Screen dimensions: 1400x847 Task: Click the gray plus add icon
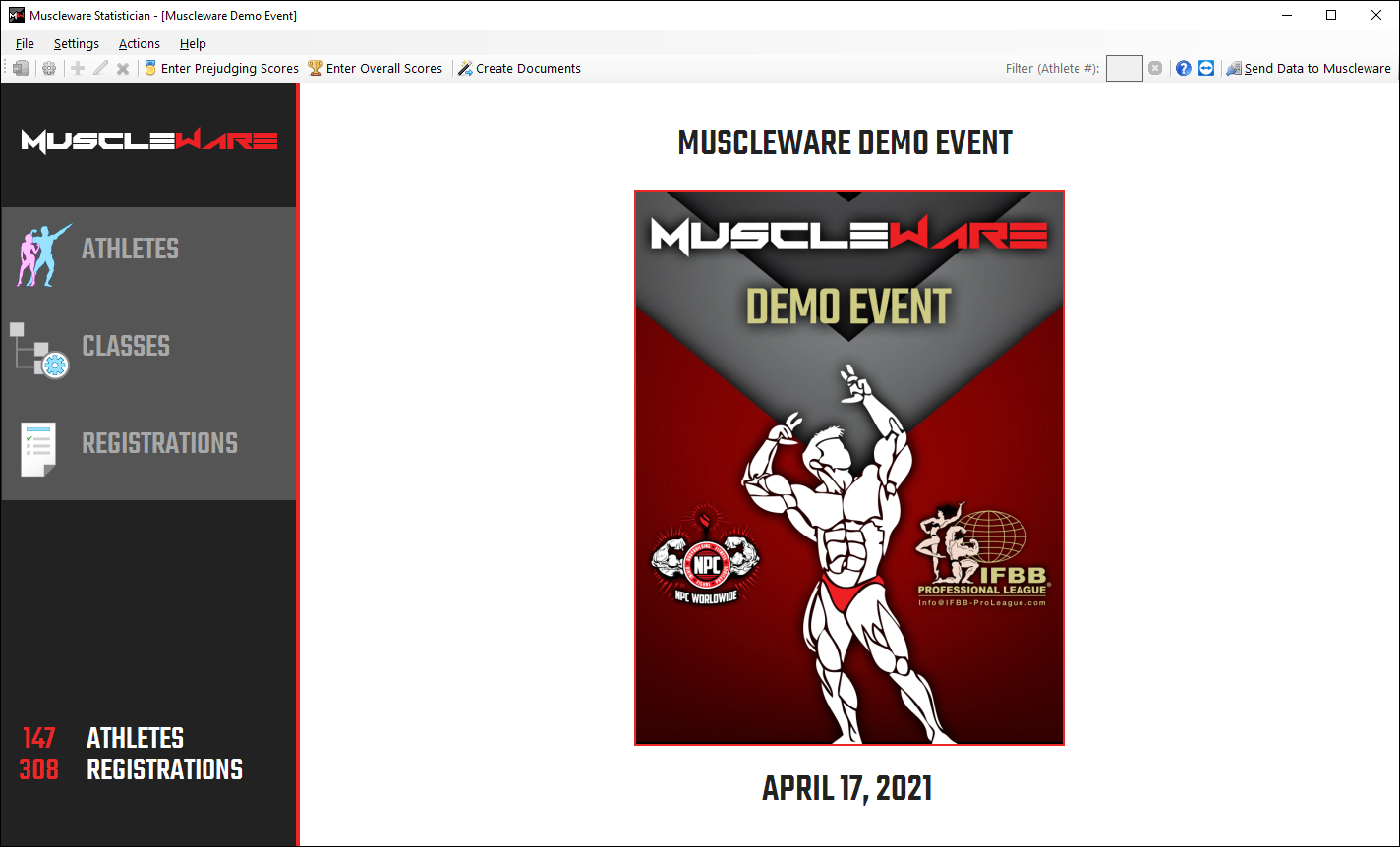[x=78, y=69]
